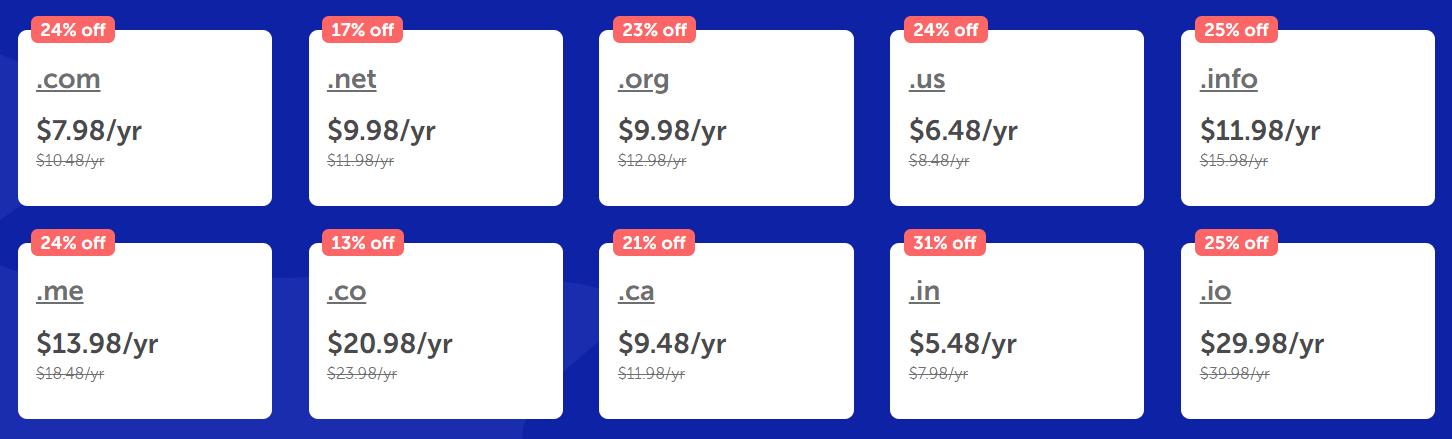Go to the .info domain link
The width and height of the screenshot is (1452, 439).
[1229, 80]
